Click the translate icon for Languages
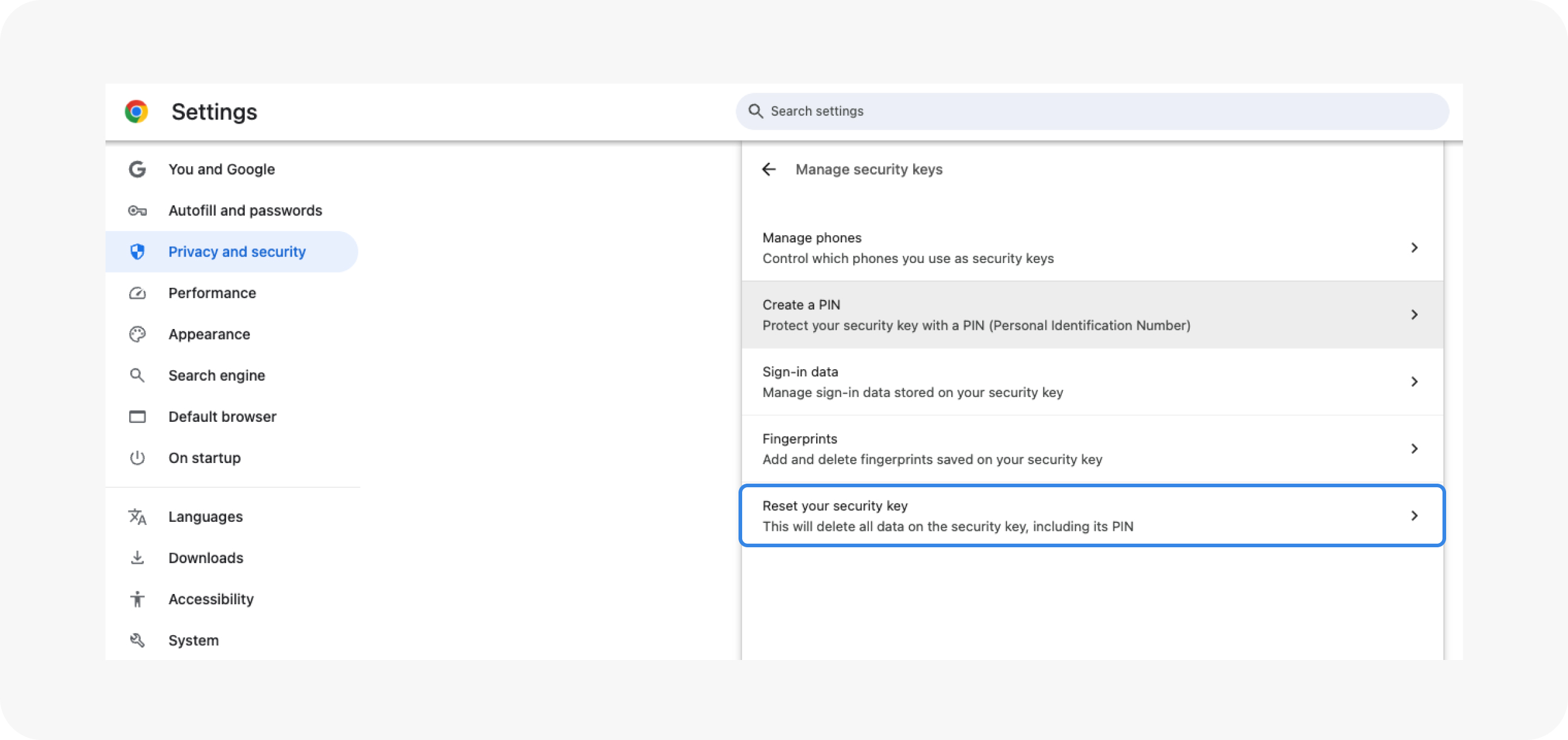Image resolution: width=1568 pixels, height=740 pixels. (x=138, y=516)
